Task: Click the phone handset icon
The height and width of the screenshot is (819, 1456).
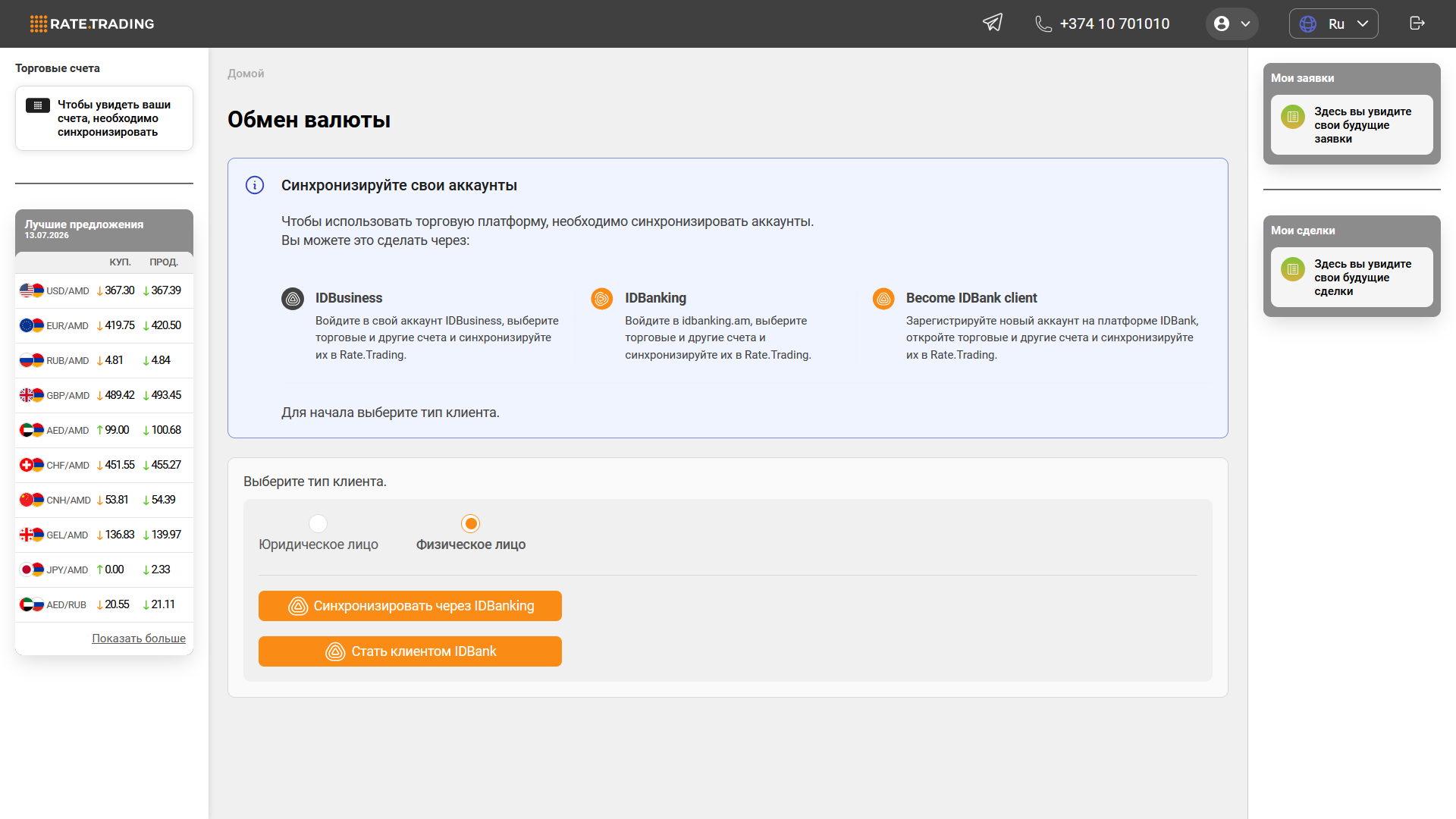Action: (1043, 24)
